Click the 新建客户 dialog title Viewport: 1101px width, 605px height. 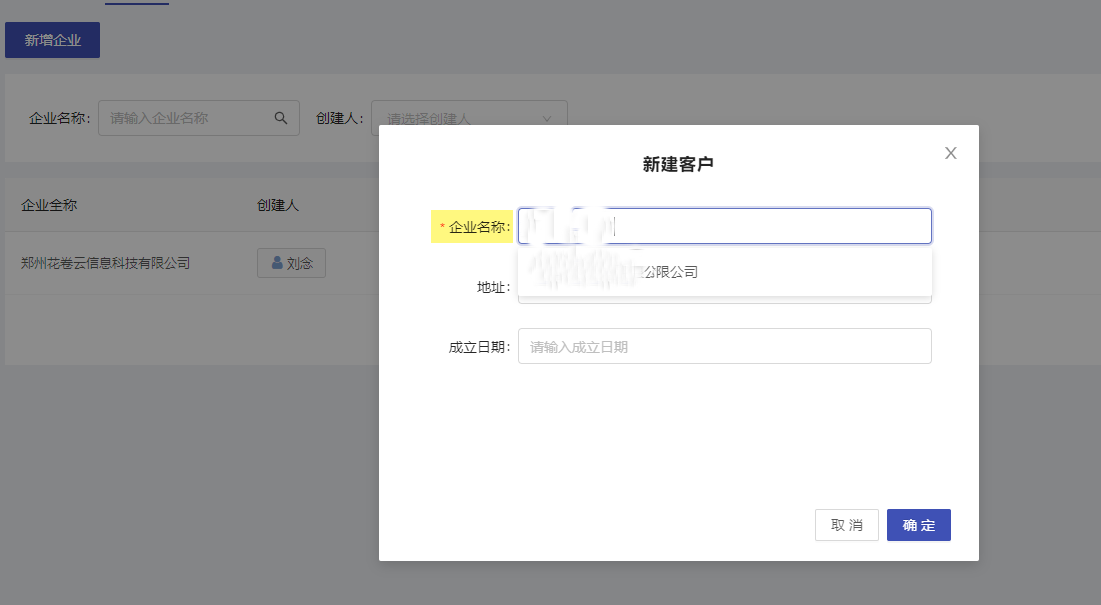pyautogui.click(x=678, y=164)
